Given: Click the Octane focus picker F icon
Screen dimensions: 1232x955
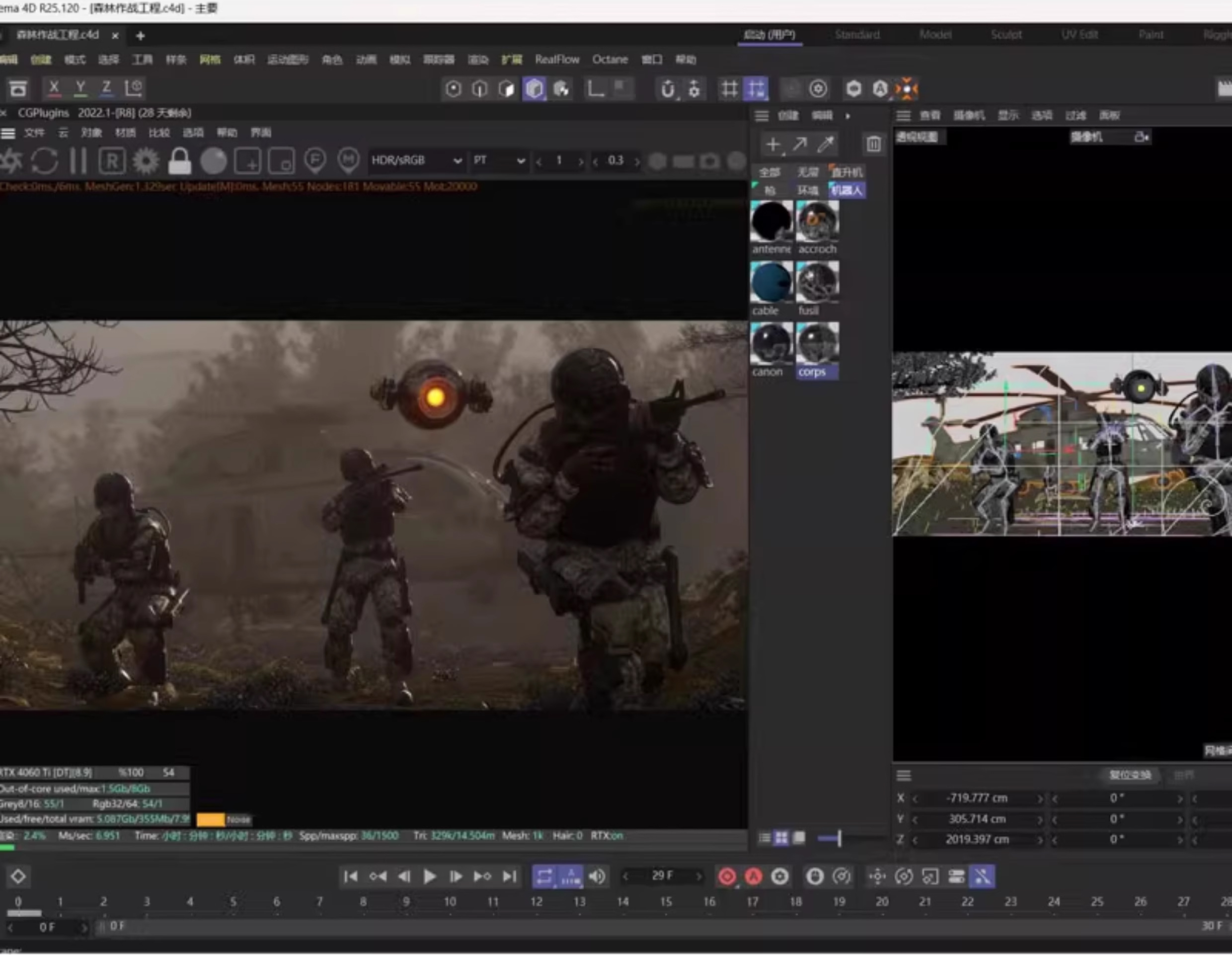Looking at the screenshot, I should tap(315, 161).
